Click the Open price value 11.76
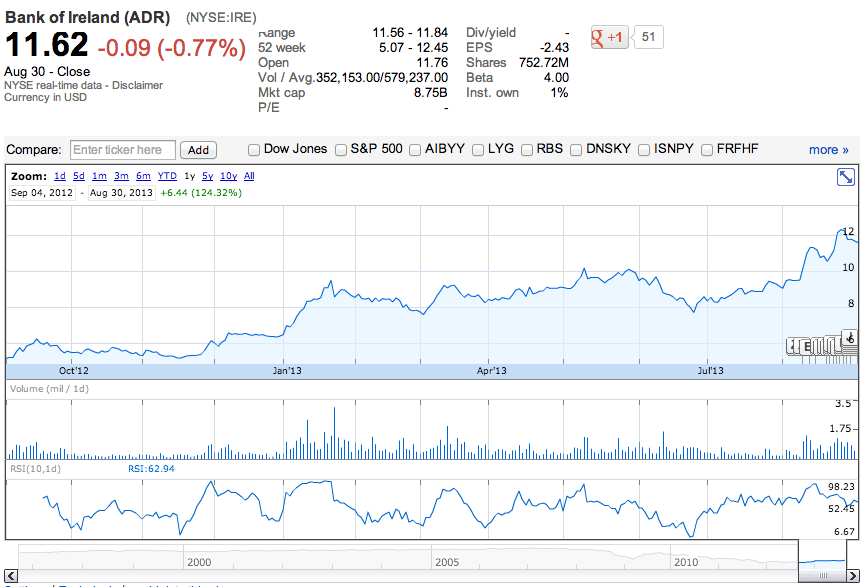863x587 pixels. (x=432, y=63)
